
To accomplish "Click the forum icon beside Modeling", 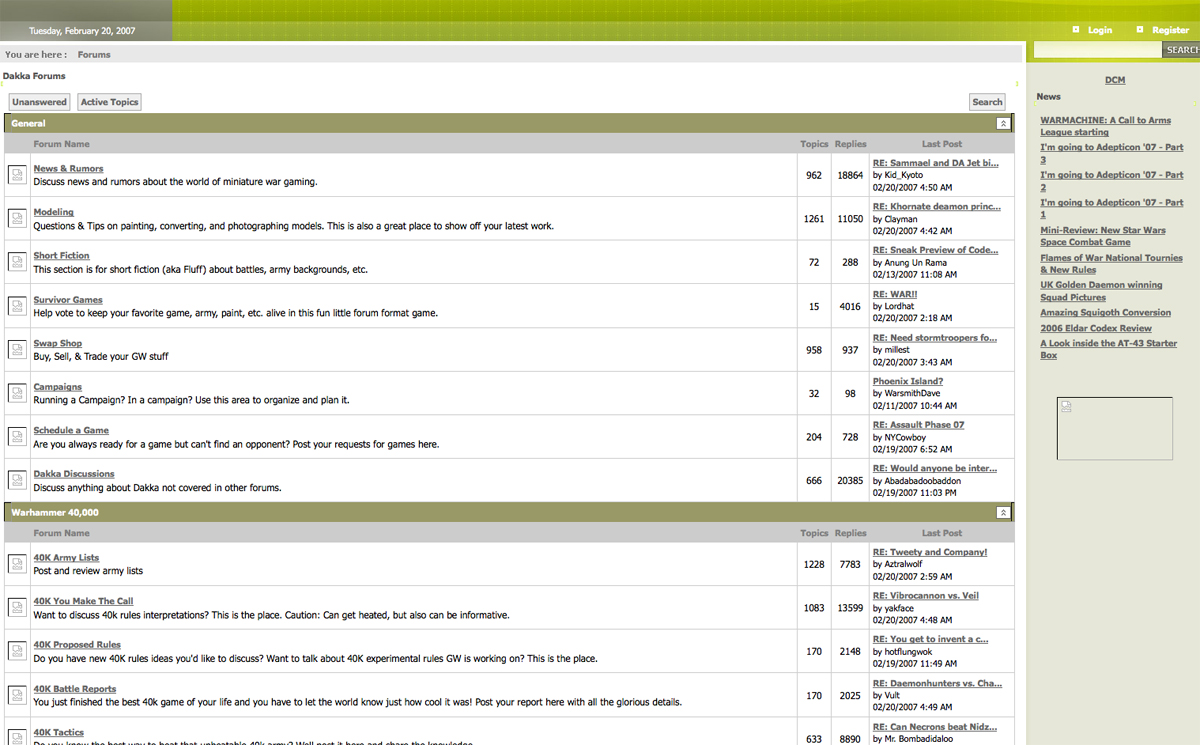I will (17, 218).
